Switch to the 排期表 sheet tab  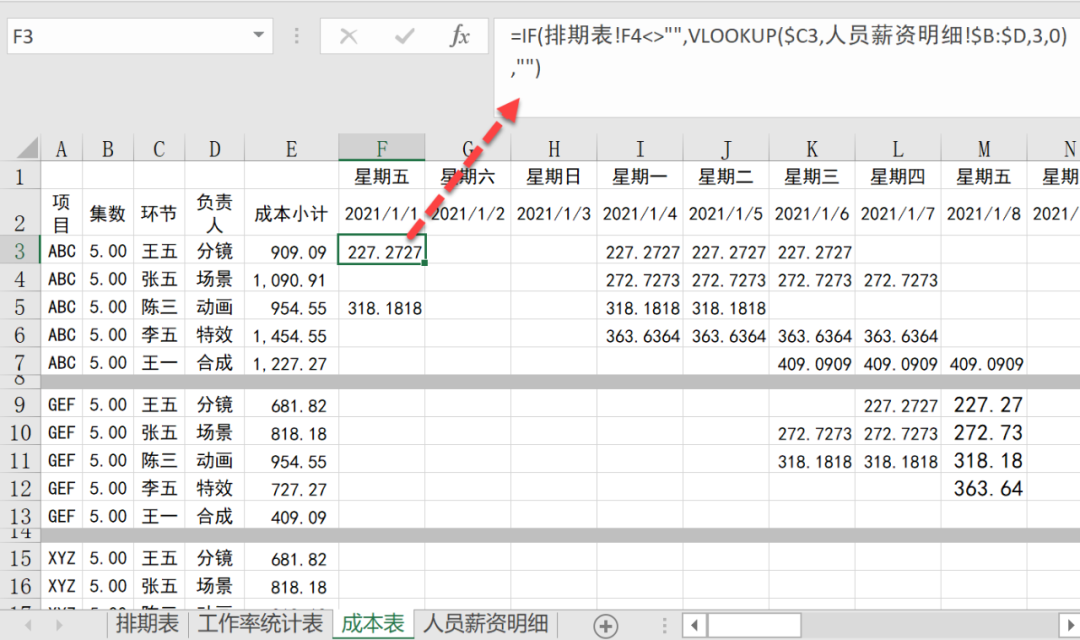[x=147, y=623]
